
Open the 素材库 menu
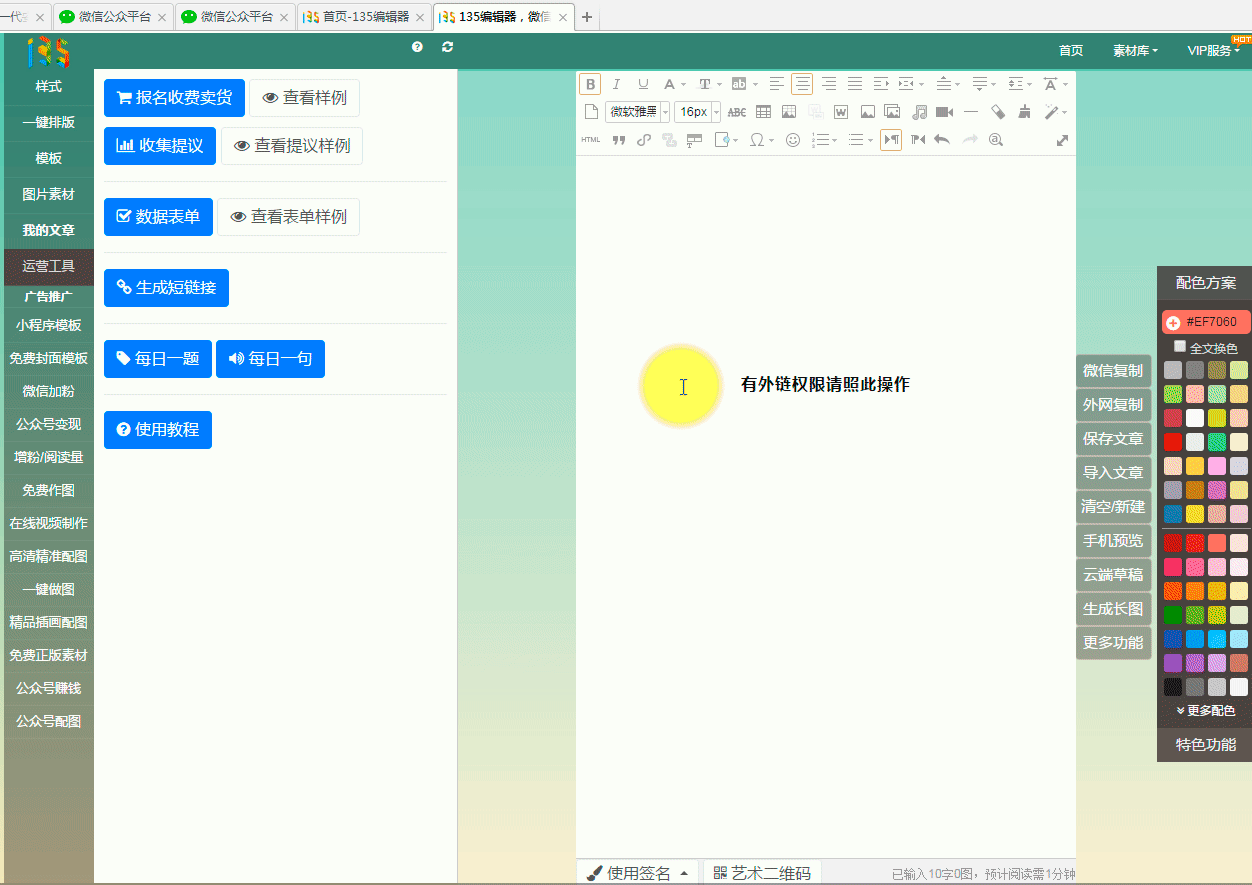click(1135, 51)
